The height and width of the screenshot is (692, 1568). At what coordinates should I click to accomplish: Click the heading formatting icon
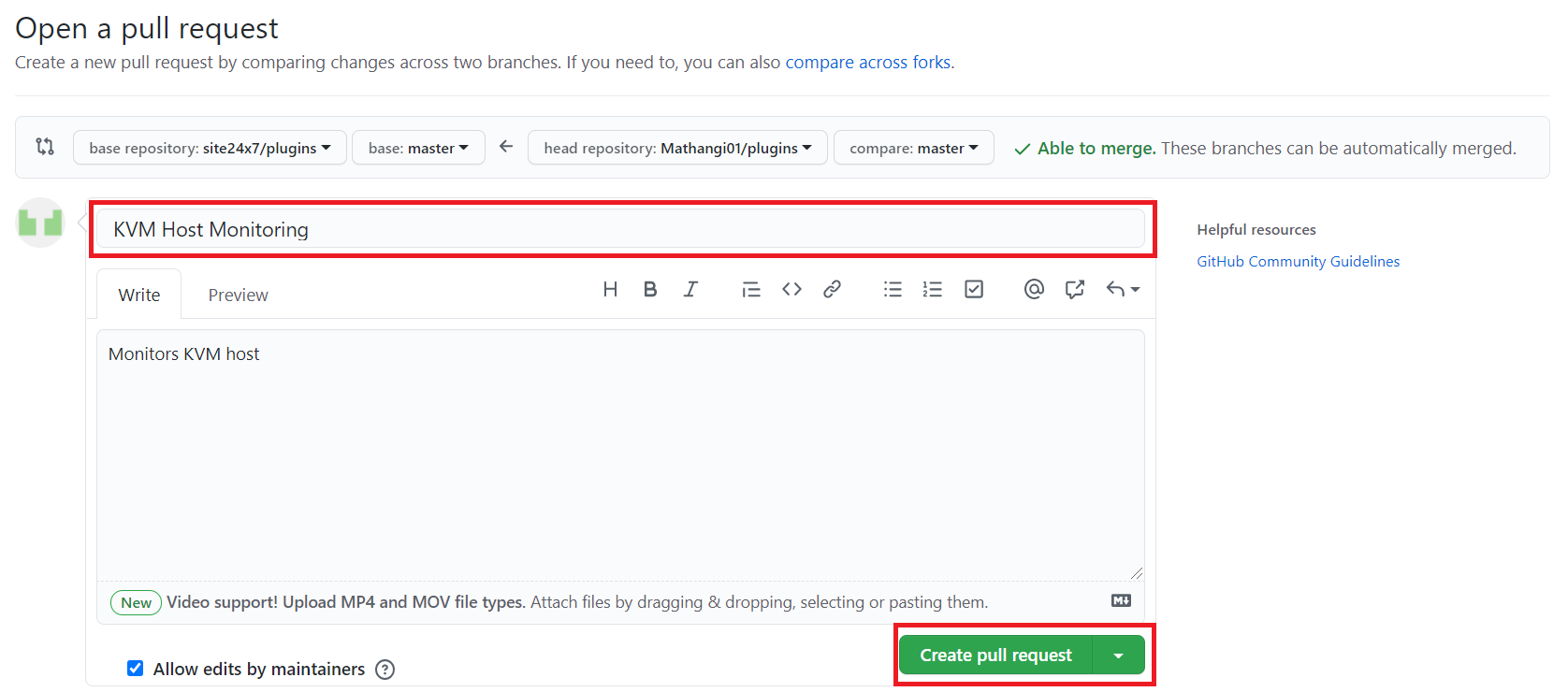tap(610, 290)
